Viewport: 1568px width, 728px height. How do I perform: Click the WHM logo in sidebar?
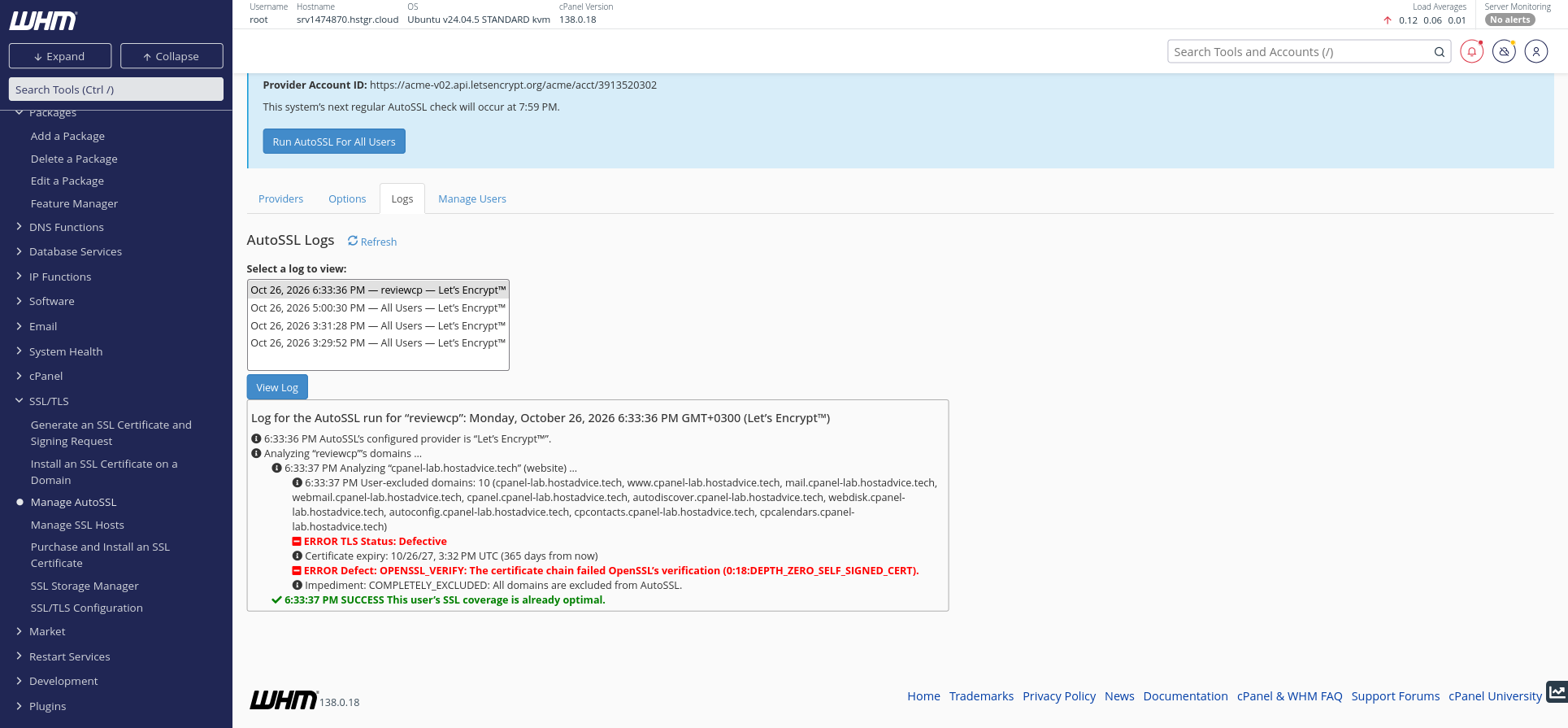(x=43, y=21)
